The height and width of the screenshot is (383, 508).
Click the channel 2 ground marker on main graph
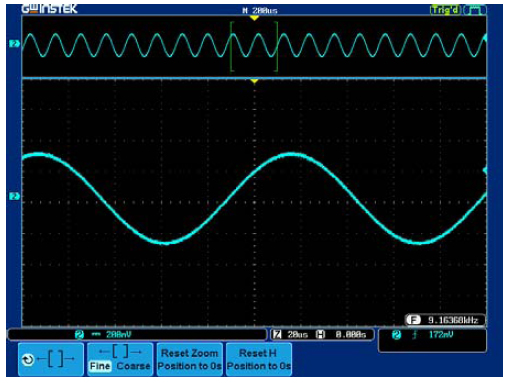[x=14, y=196]
